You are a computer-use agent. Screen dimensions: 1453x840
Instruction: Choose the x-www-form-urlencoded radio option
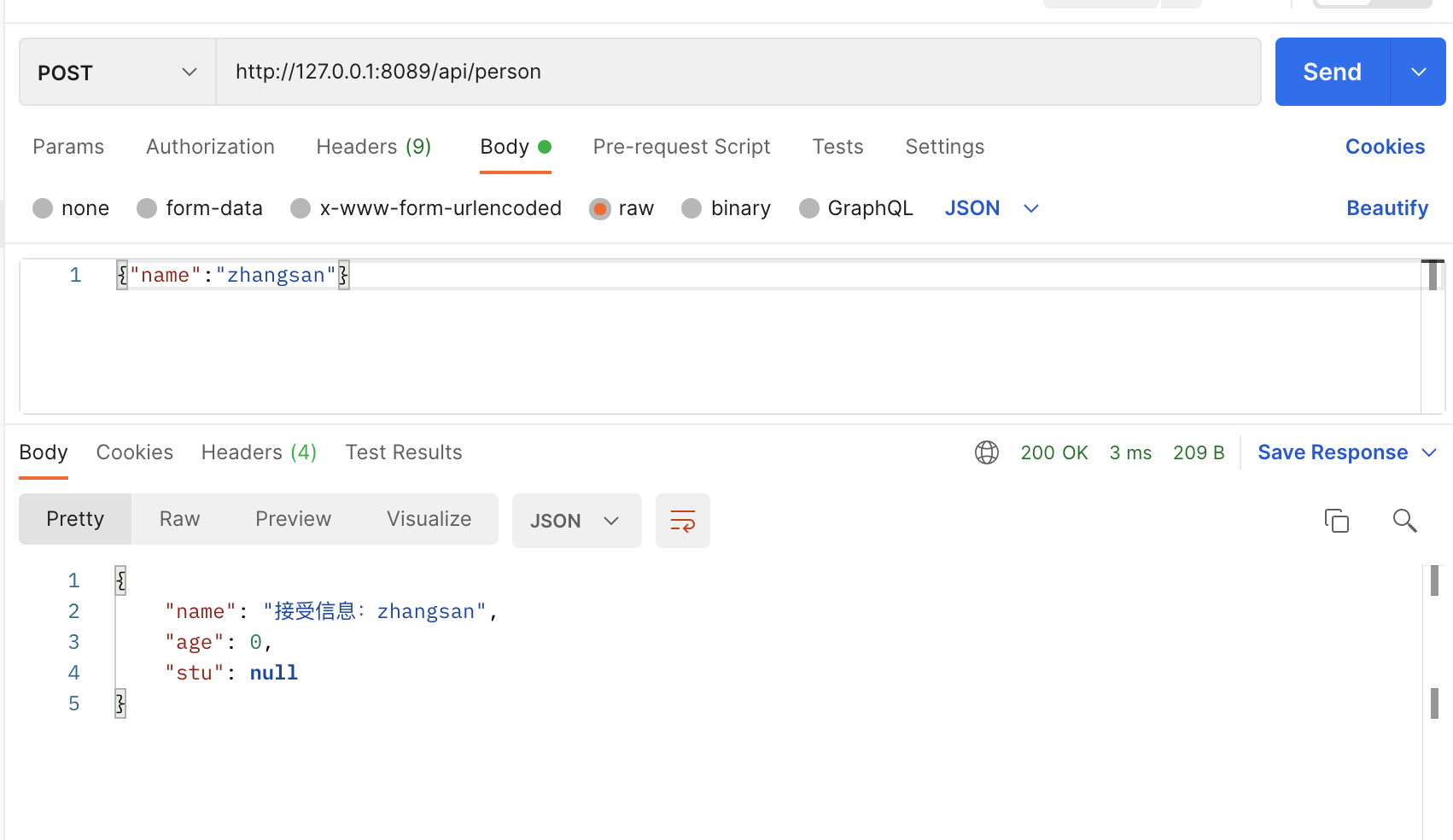tap(301, 209)
